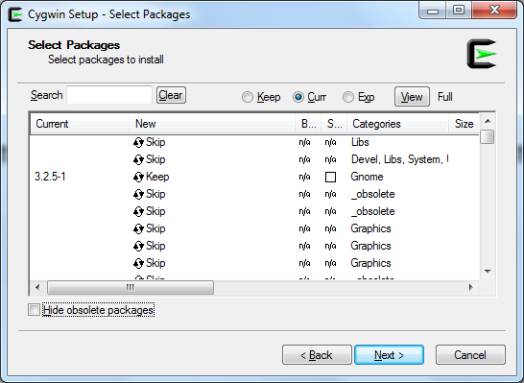
Task: Sort by the Current column header
Action: click(x=80, y=124)
